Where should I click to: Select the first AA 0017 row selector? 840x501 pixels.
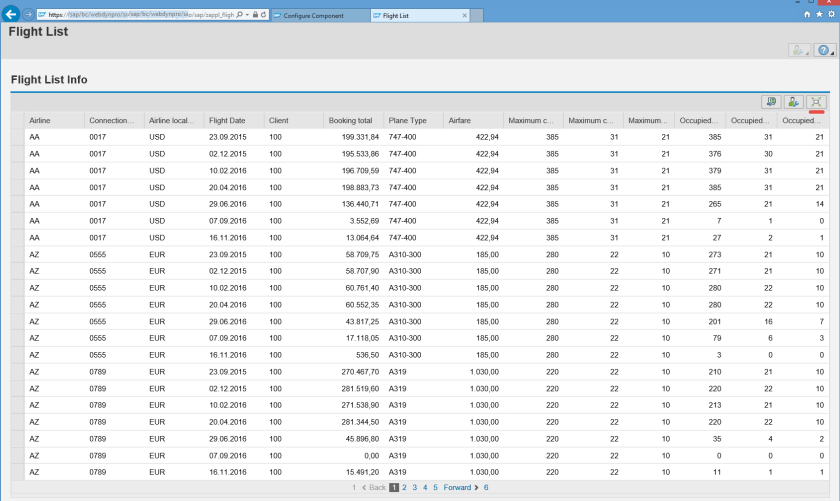point(17,136)
